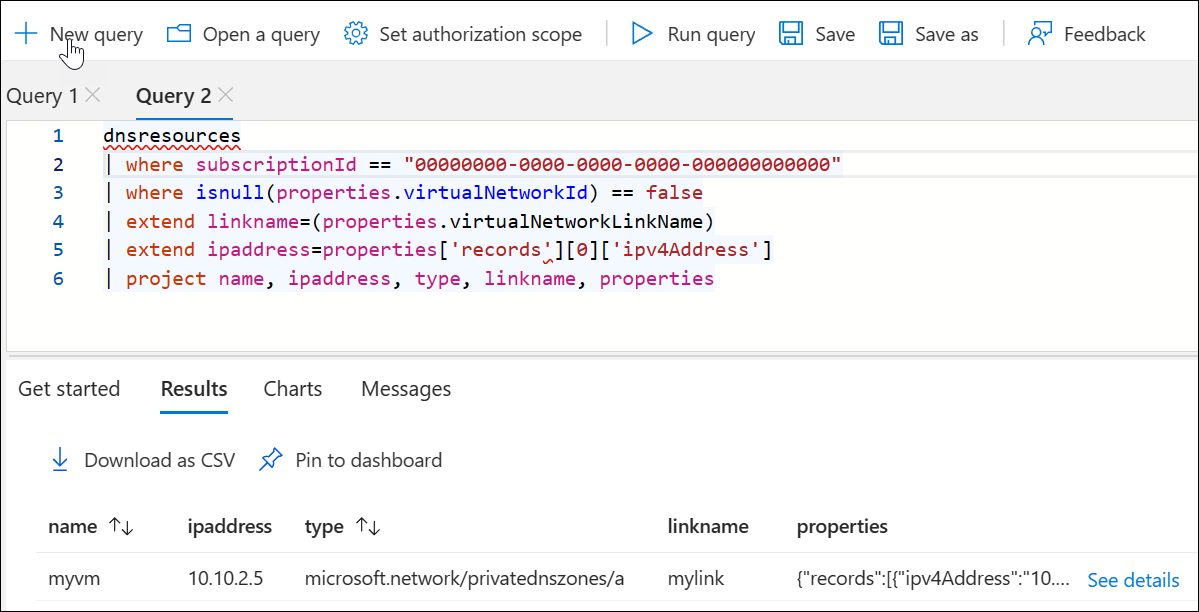
Task: Click the Save as disk icon
Action: [x=891, y=34]
